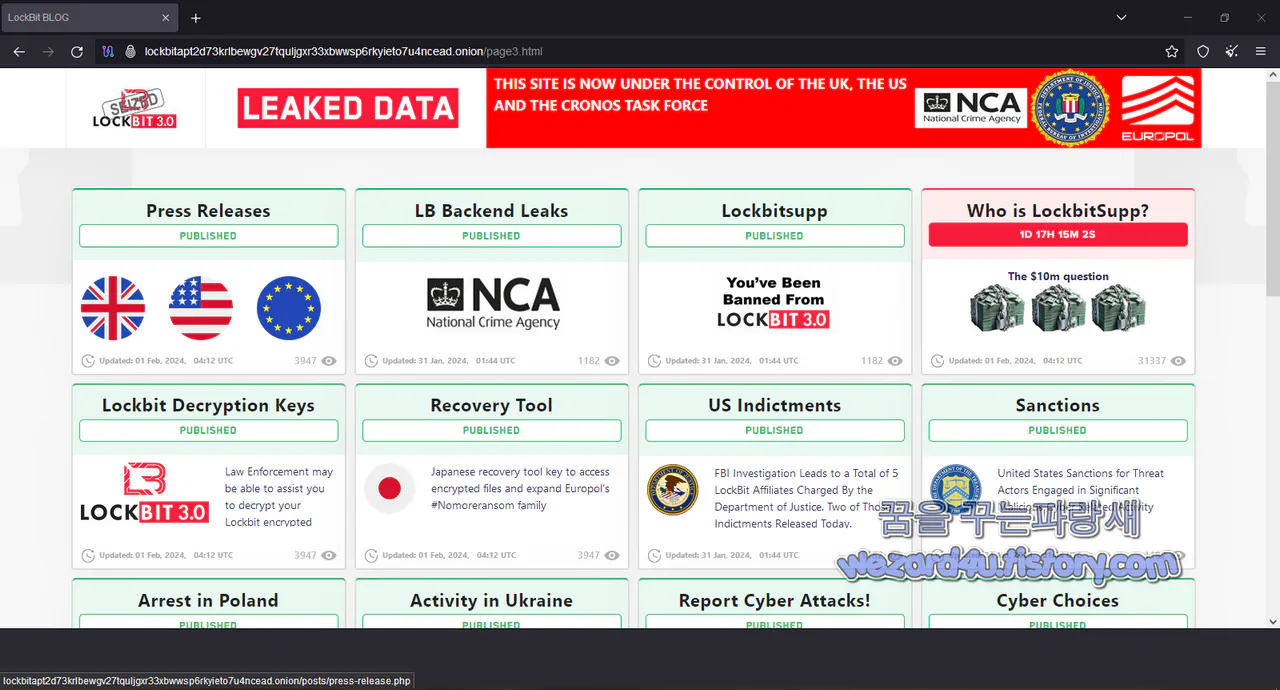Viewport: 1280px width, 690px height.
Task: Click PUBLISHED under LB Backend Leaks
Action: [491, 236]
